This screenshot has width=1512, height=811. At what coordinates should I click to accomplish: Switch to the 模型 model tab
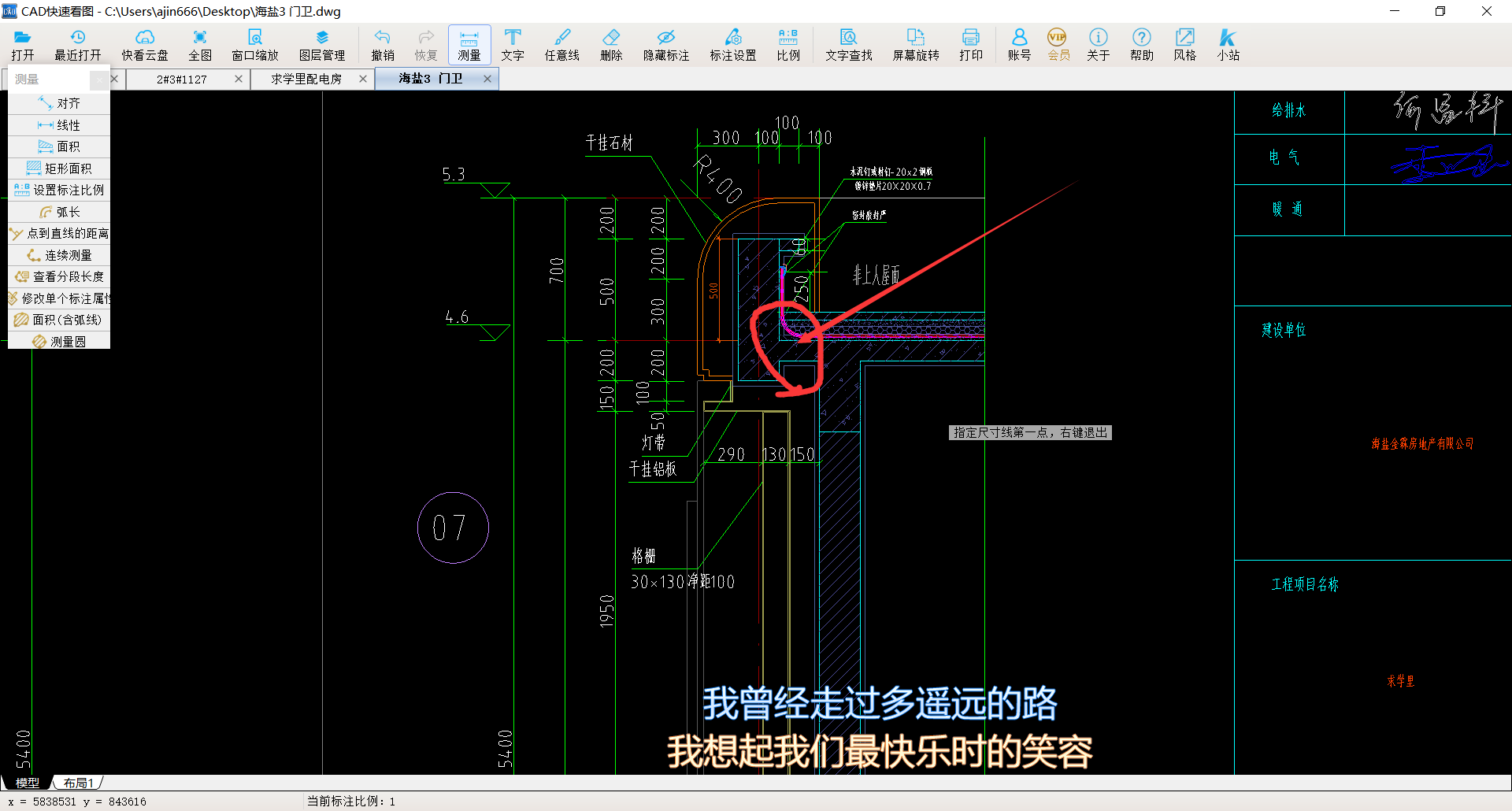click(28, 783)
